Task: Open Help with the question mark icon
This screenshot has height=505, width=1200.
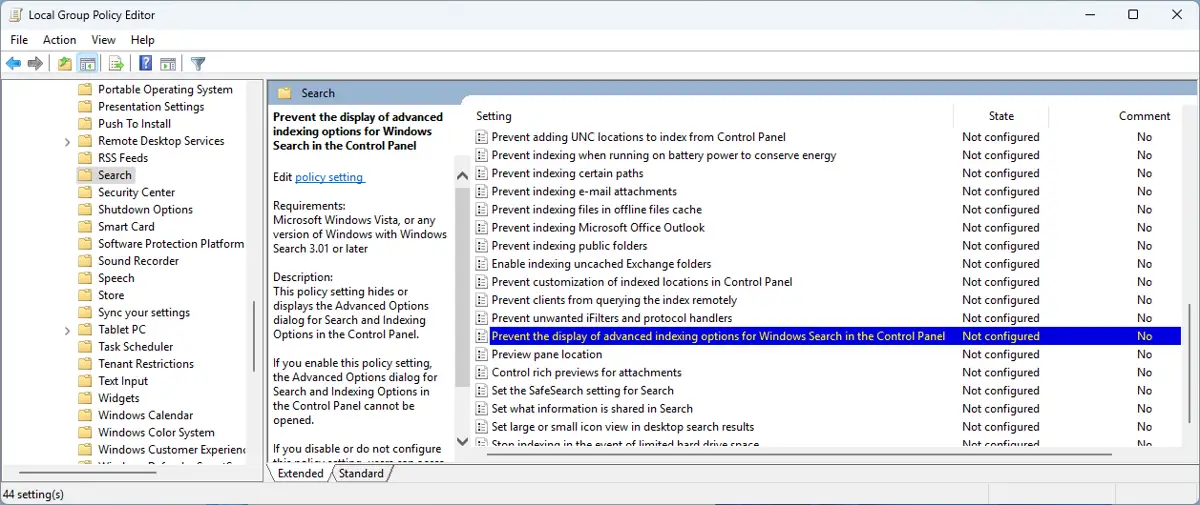Action: [x=146, y=64]
